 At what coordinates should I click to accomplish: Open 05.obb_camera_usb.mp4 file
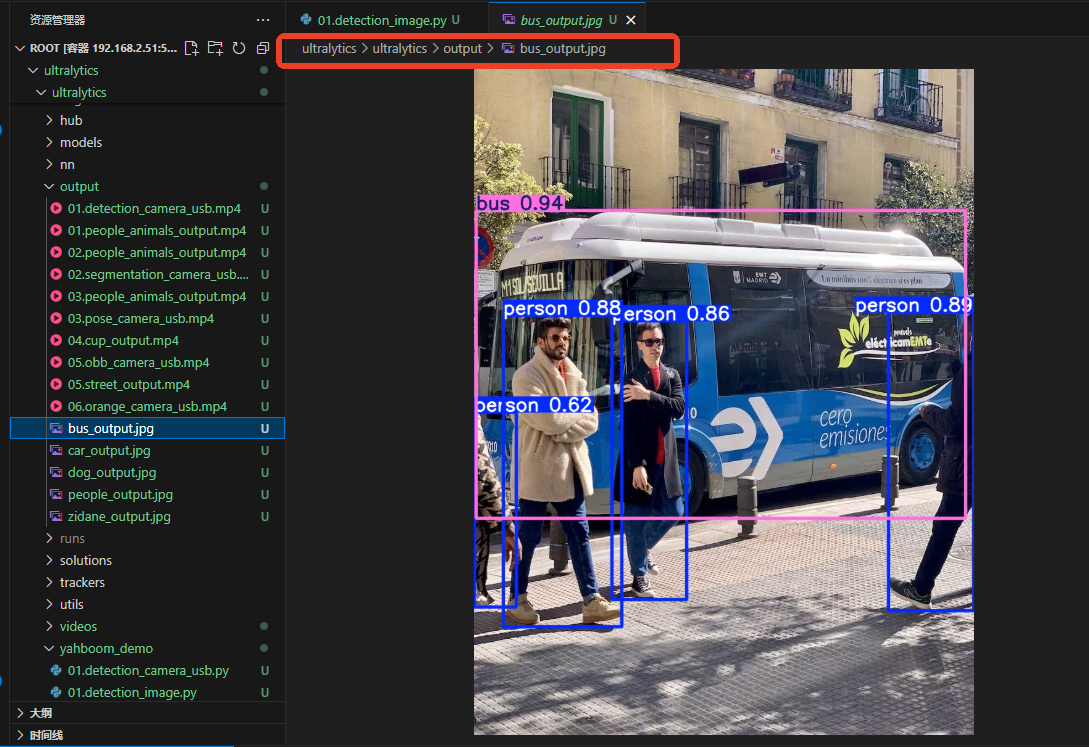click(x=147, y=362)
